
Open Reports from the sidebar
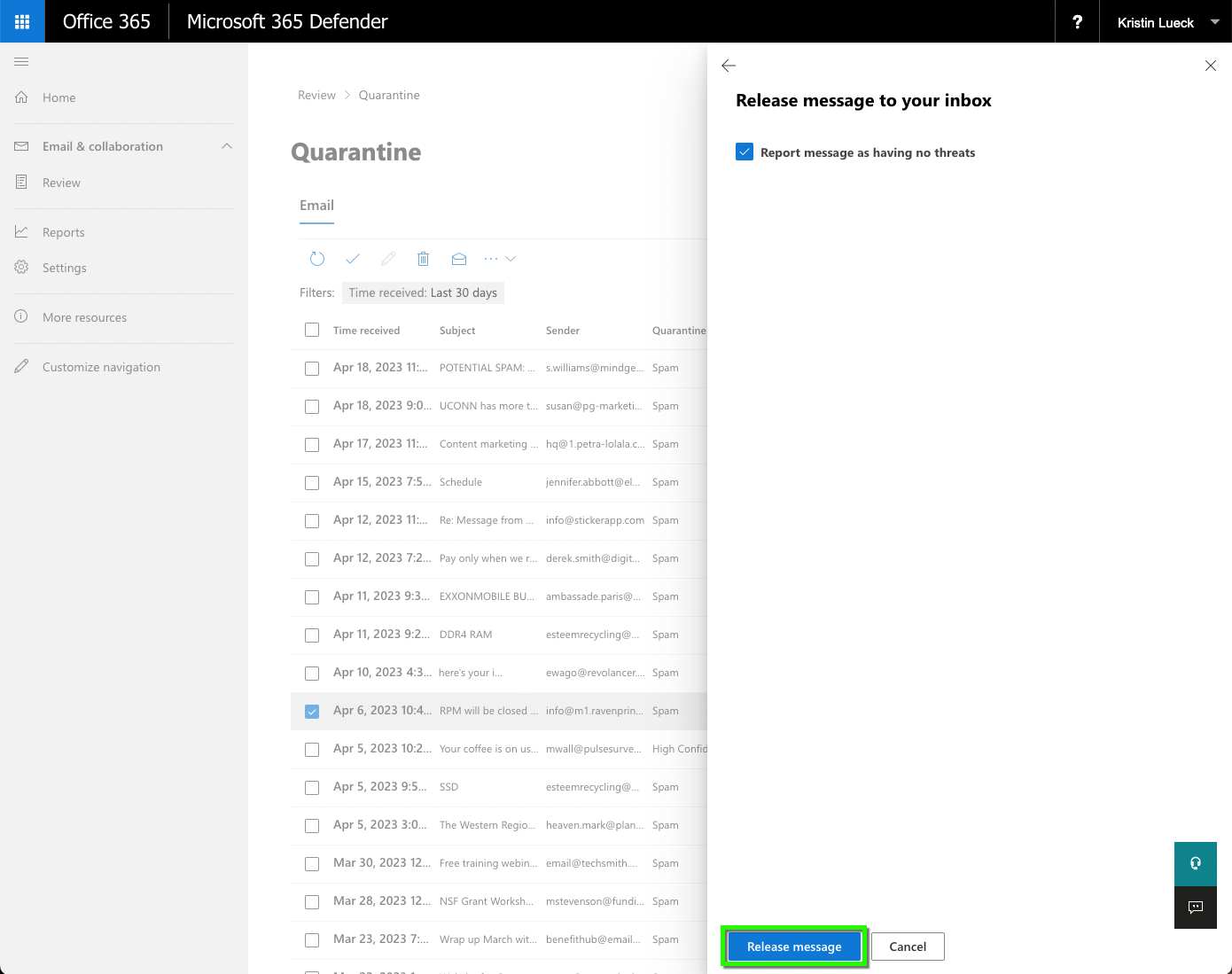coord(63,231)
